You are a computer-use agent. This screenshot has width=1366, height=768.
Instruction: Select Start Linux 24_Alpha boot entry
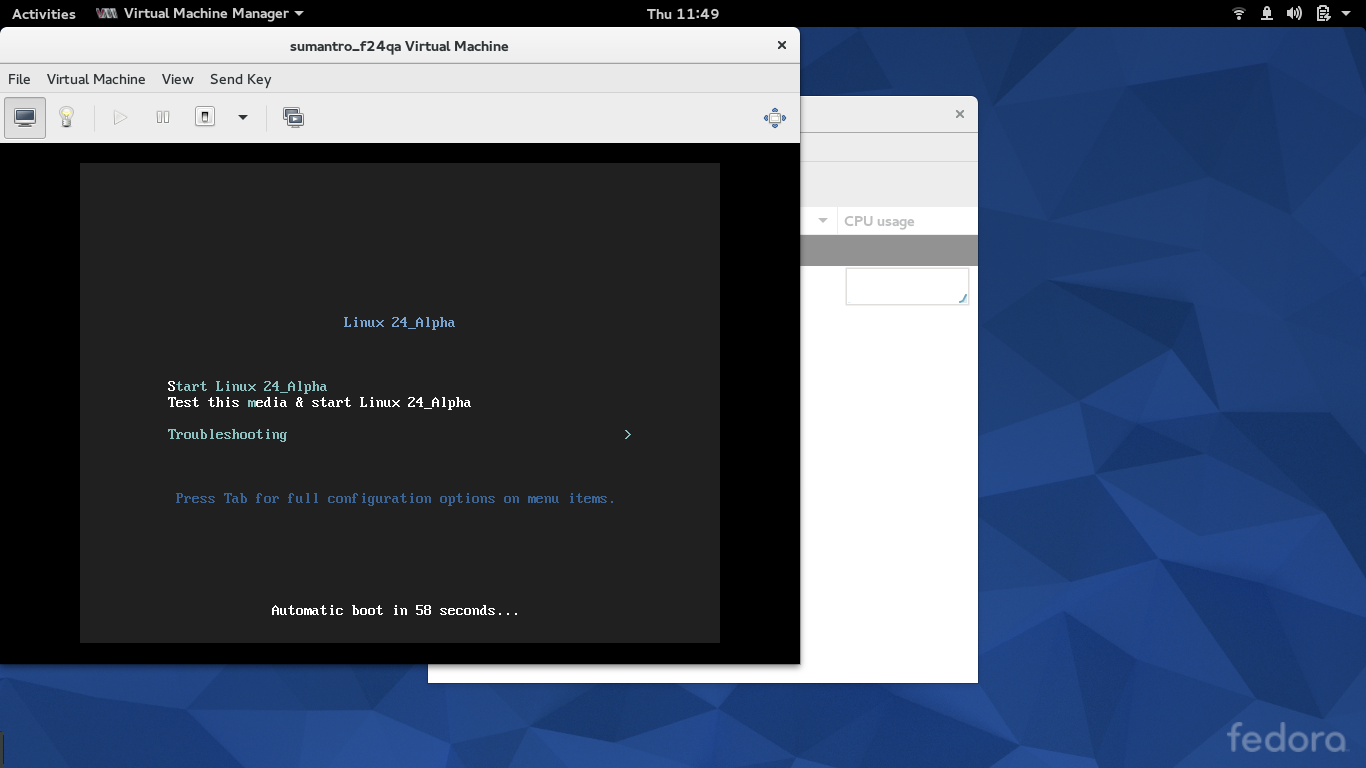247,386
